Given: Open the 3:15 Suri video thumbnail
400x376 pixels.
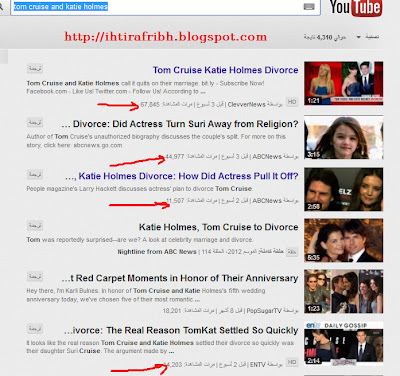Looking at the screenshot, I should 343,137.
